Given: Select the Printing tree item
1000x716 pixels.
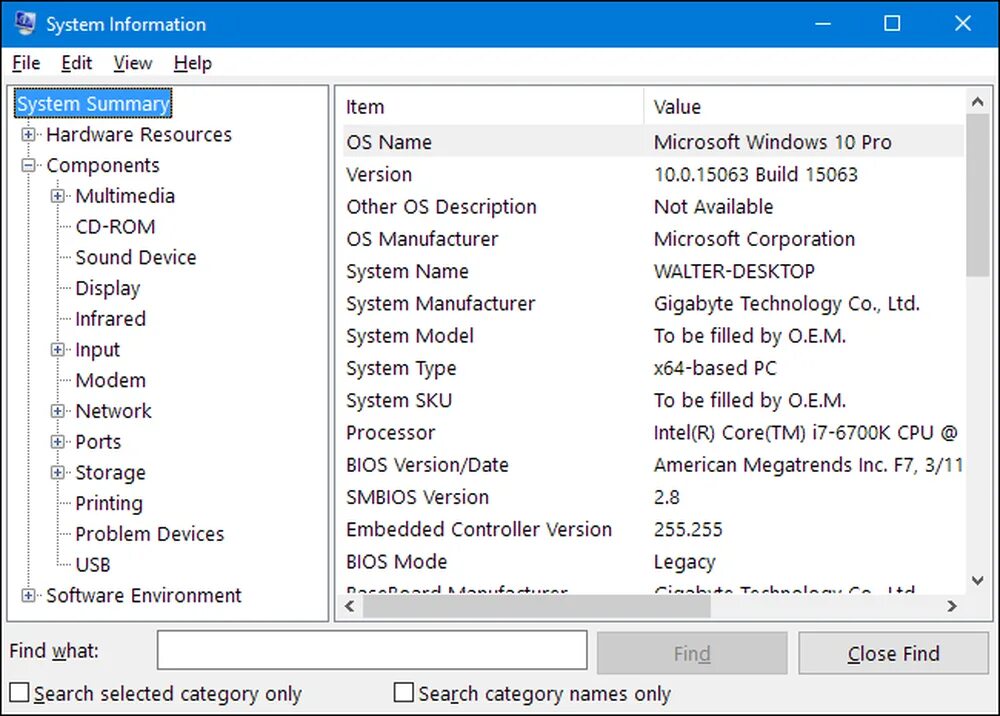Looking at the screenshot, I should [109, 503].
